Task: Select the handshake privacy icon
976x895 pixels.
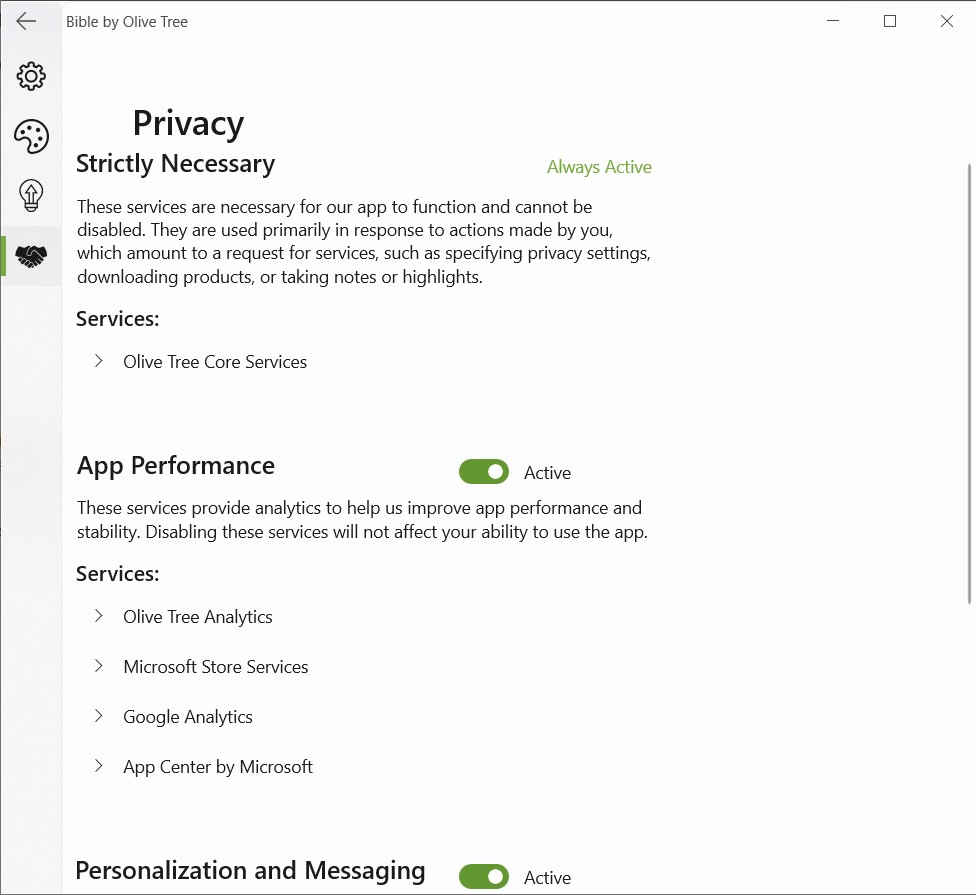Action: (31, 257)
